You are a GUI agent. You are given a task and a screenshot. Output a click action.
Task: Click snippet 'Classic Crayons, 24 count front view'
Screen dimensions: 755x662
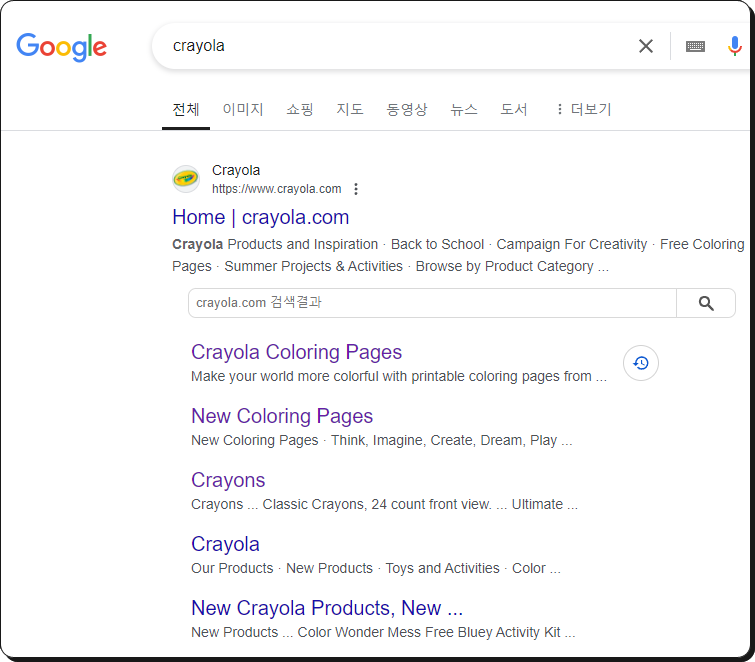tap(376, 504)
